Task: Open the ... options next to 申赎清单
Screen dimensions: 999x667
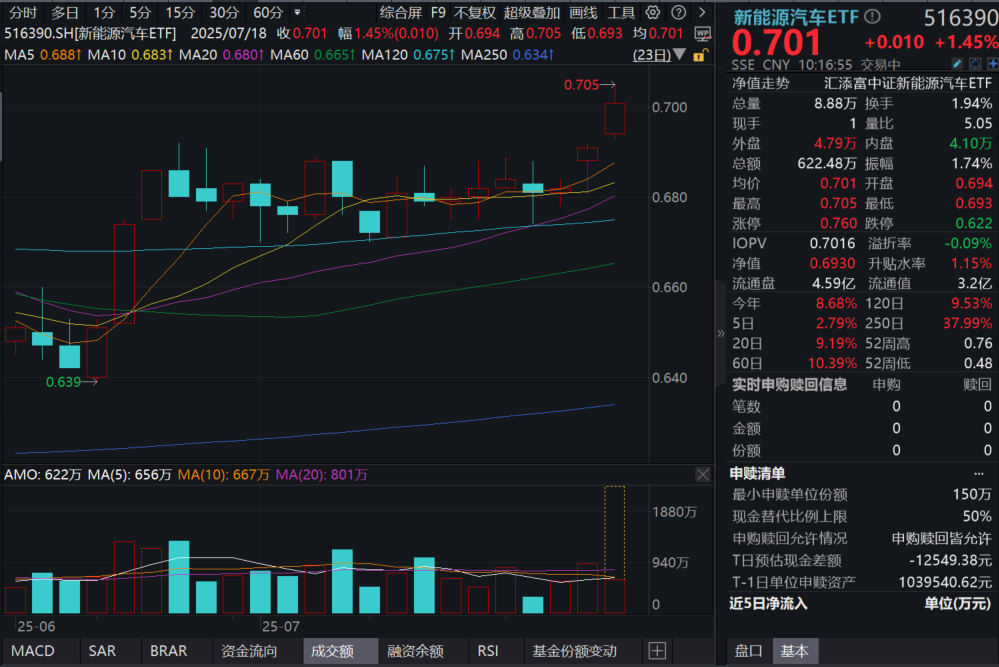Action: [981, 472]
